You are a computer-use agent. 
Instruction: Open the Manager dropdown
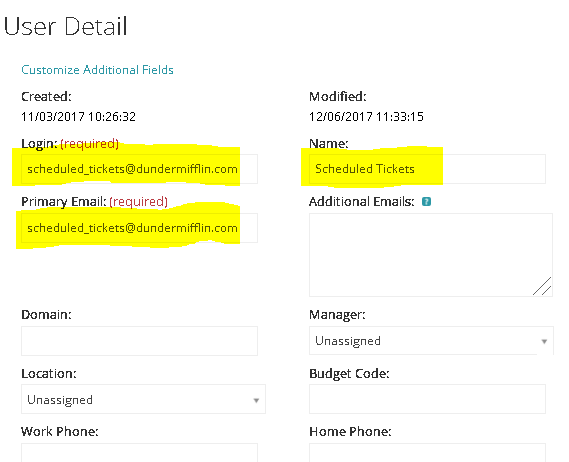[431, 340]
